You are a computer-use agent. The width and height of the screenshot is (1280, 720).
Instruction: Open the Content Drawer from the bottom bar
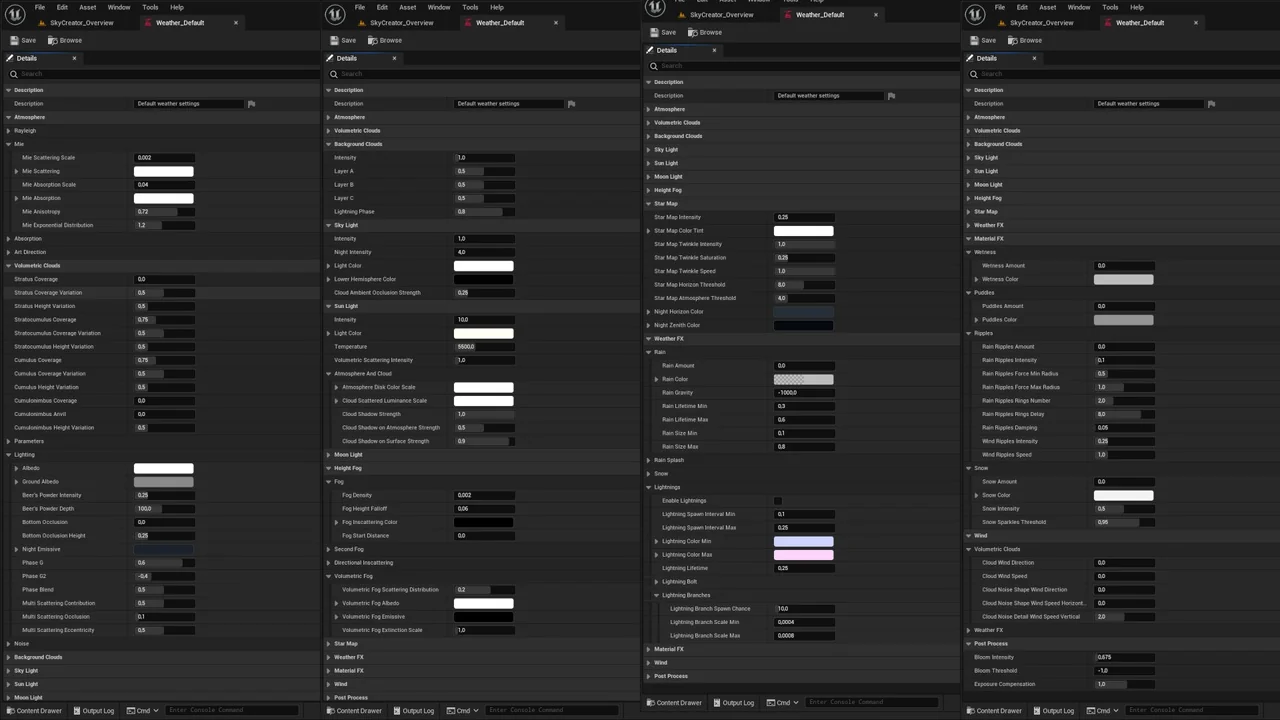tap(677, 703)
